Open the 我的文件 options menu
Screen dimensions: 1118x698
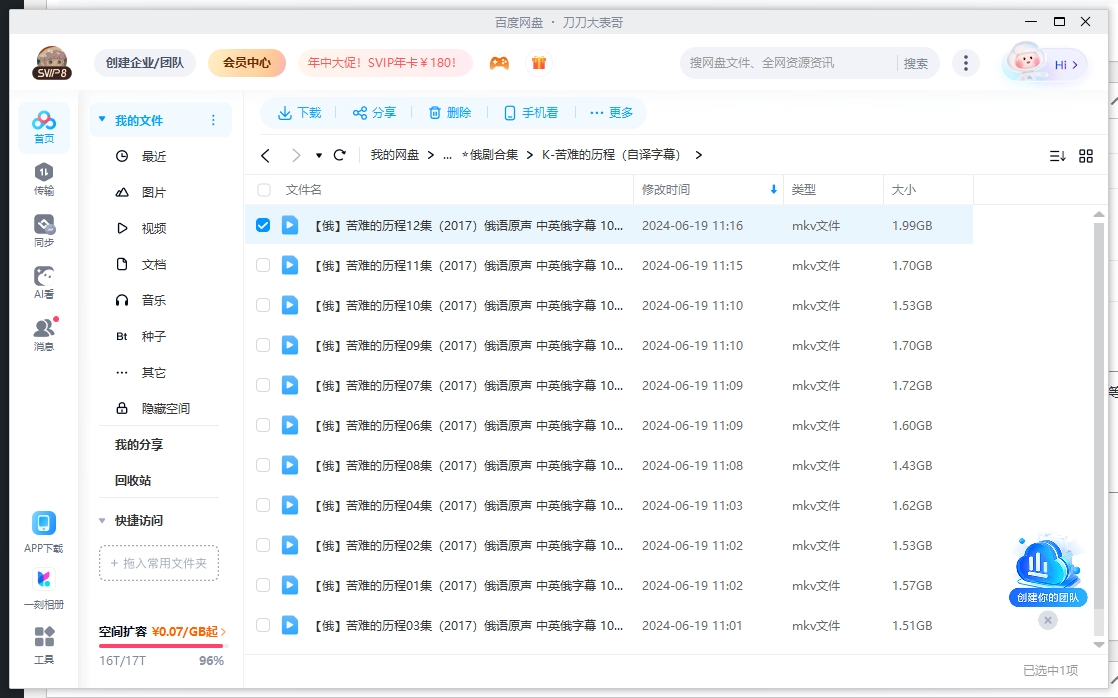pyautogui.click(x=213, y=119)
